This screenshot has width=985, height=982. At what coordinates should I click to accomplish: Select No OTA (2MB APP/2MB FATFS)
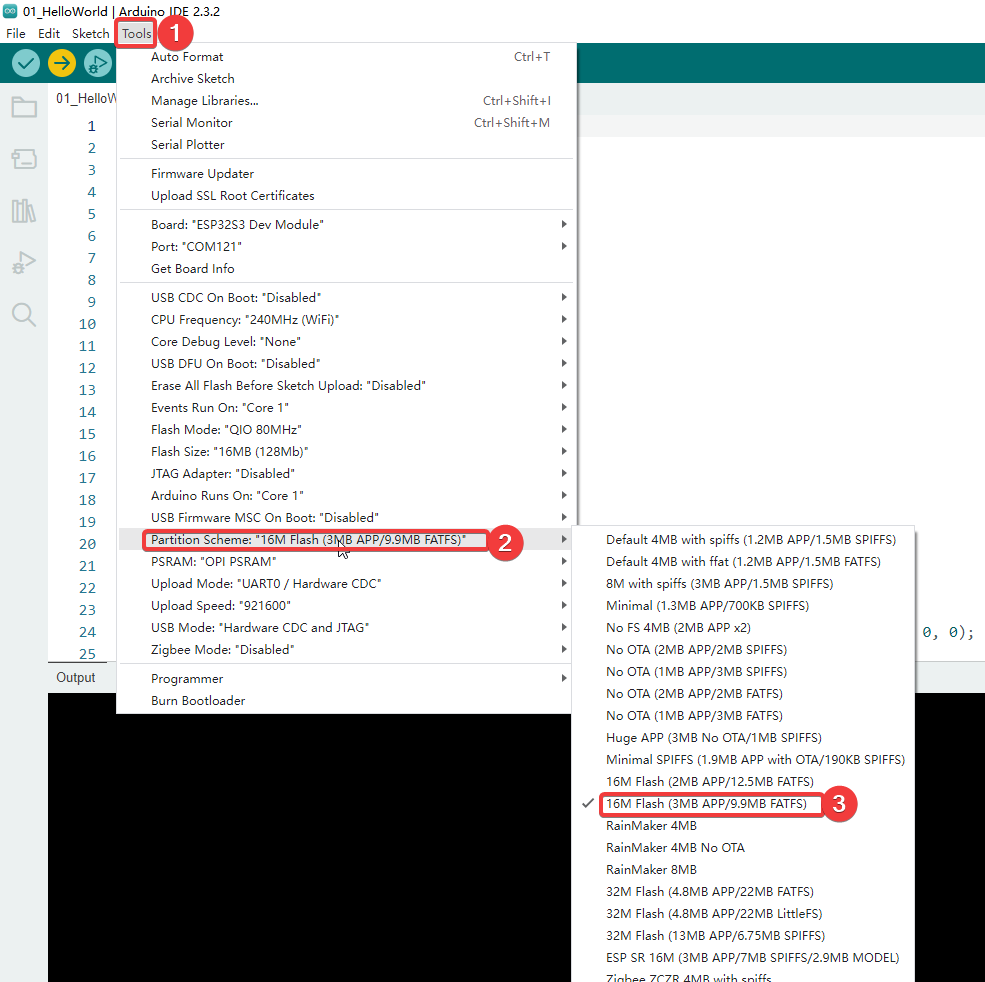[x=743, y=693]
